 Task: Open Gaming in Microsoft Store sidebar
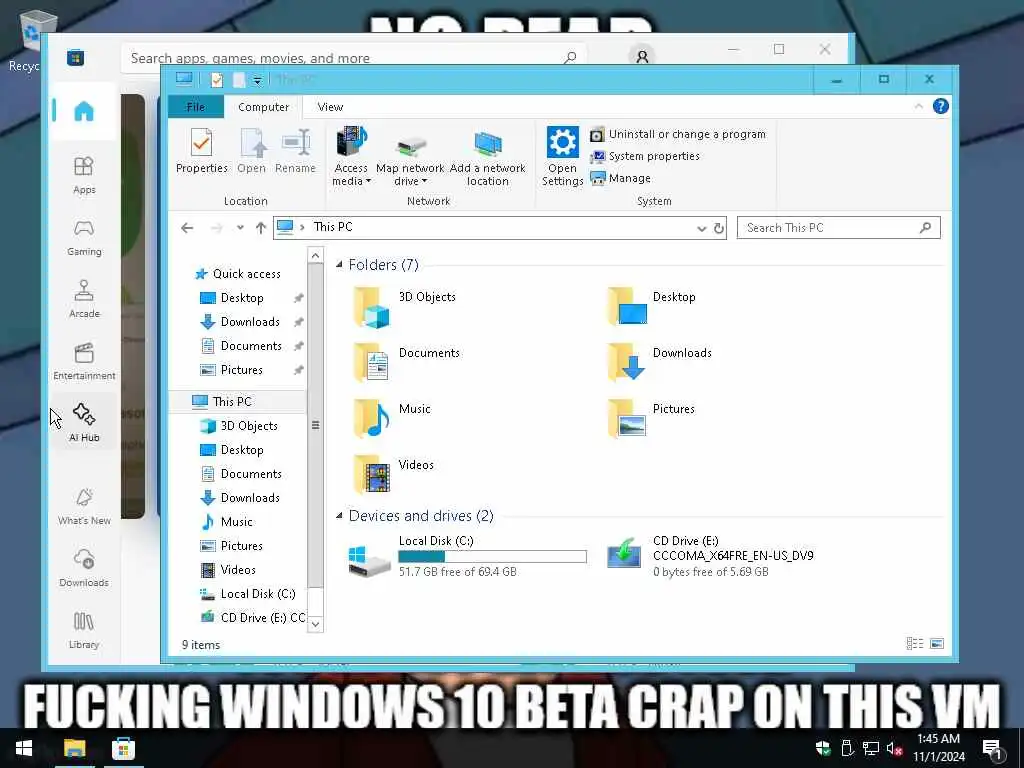tap(84, 238)
